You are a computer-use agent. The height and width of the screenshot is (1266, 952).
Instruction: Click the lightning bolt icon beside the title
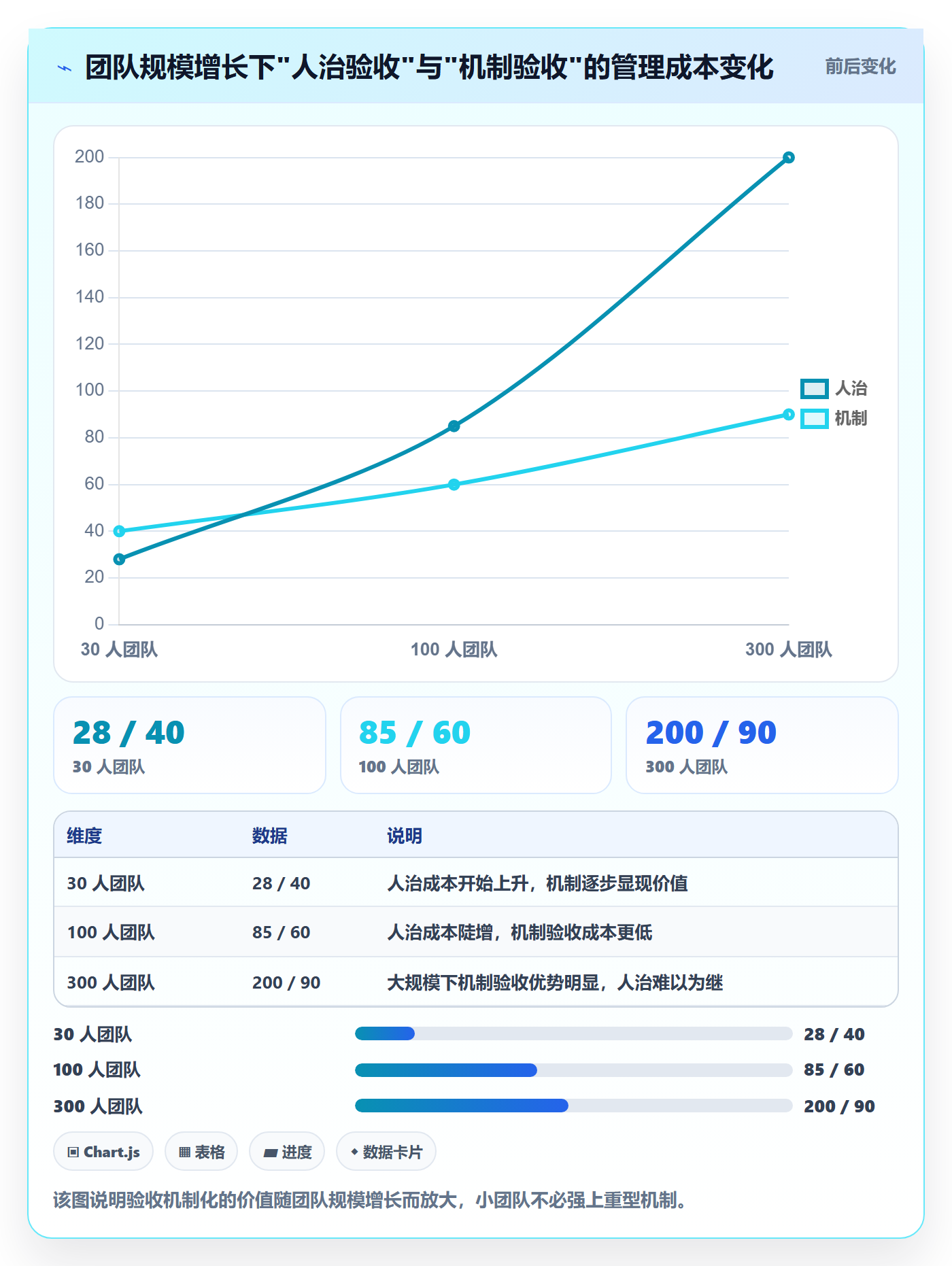(x=65, y=68)
